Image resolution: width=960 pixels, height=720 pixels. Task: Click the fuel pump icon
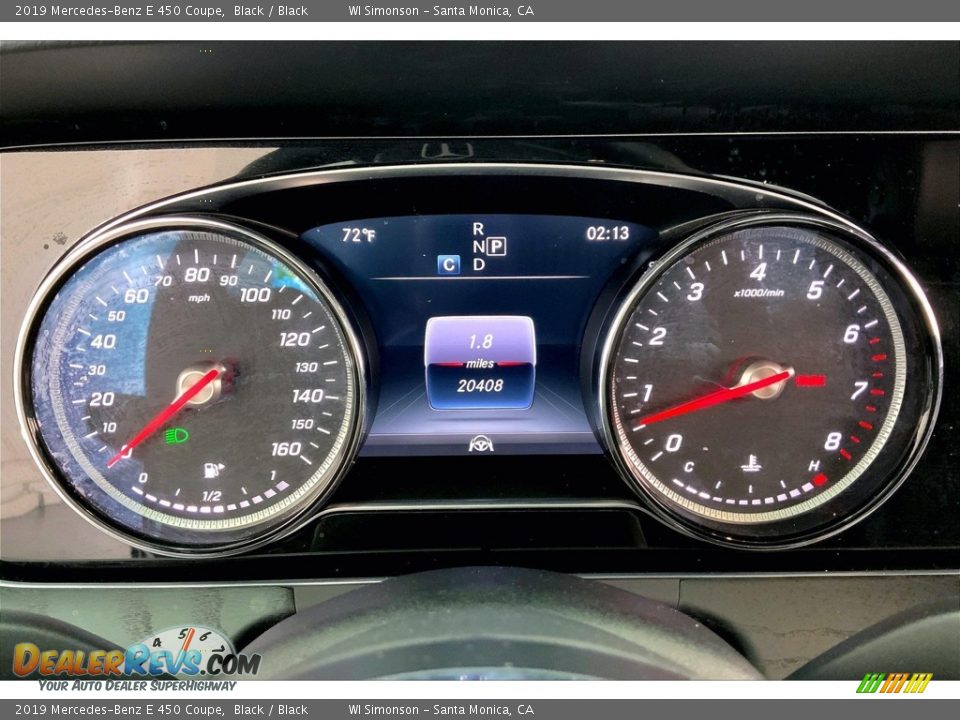213,470
